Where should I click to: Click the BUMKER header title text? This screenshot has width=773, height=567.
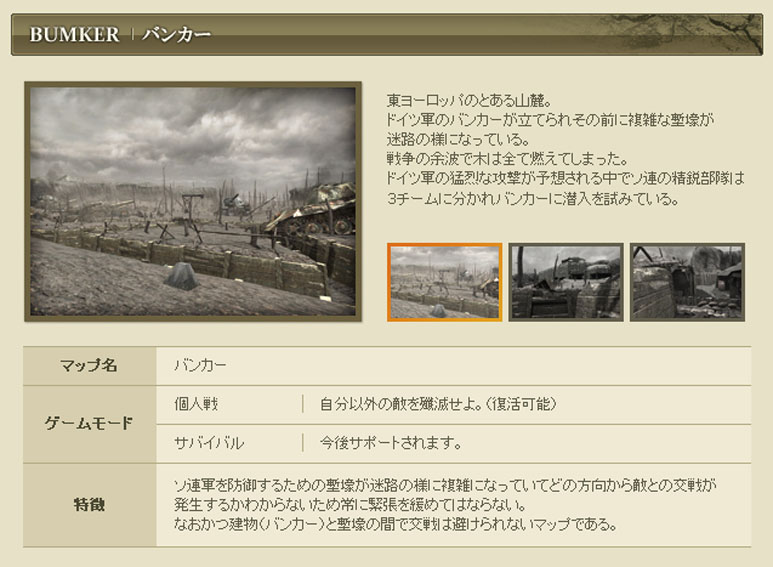(x=74, y=35)
